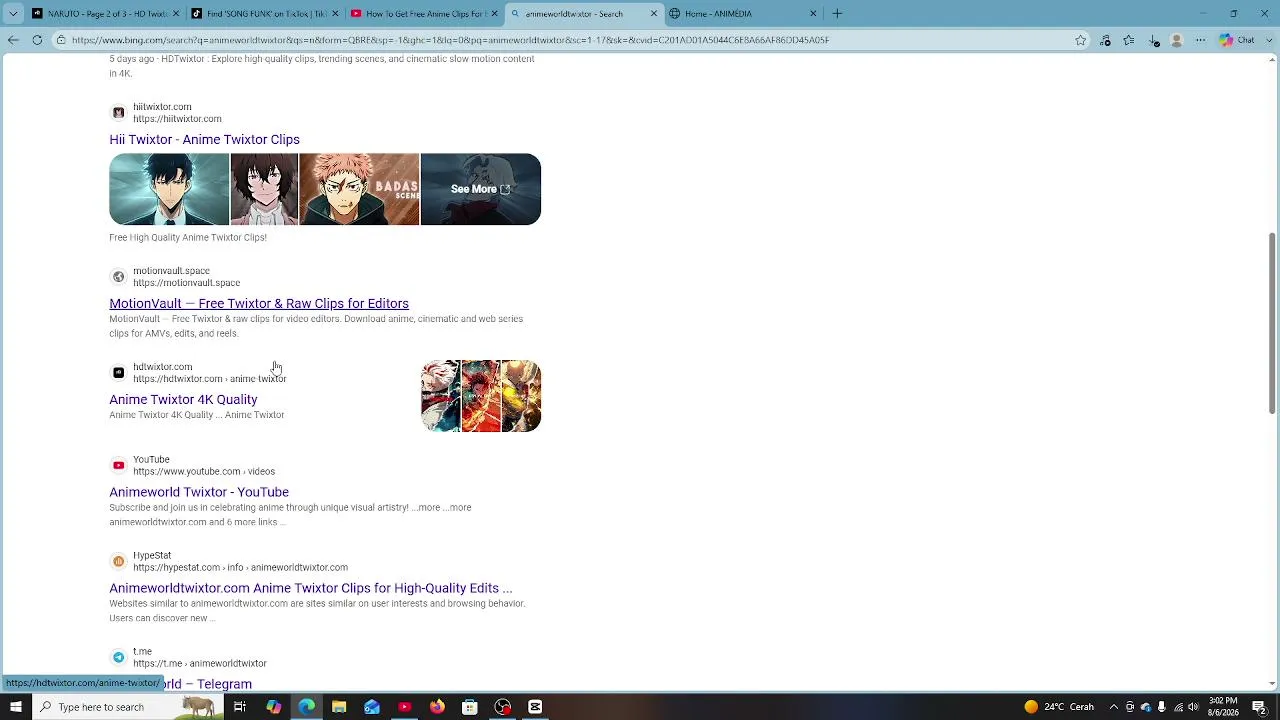Launch Firefox from the taskbar
Viewport: 1280px width, 720px height.
(x=437, y=707)
